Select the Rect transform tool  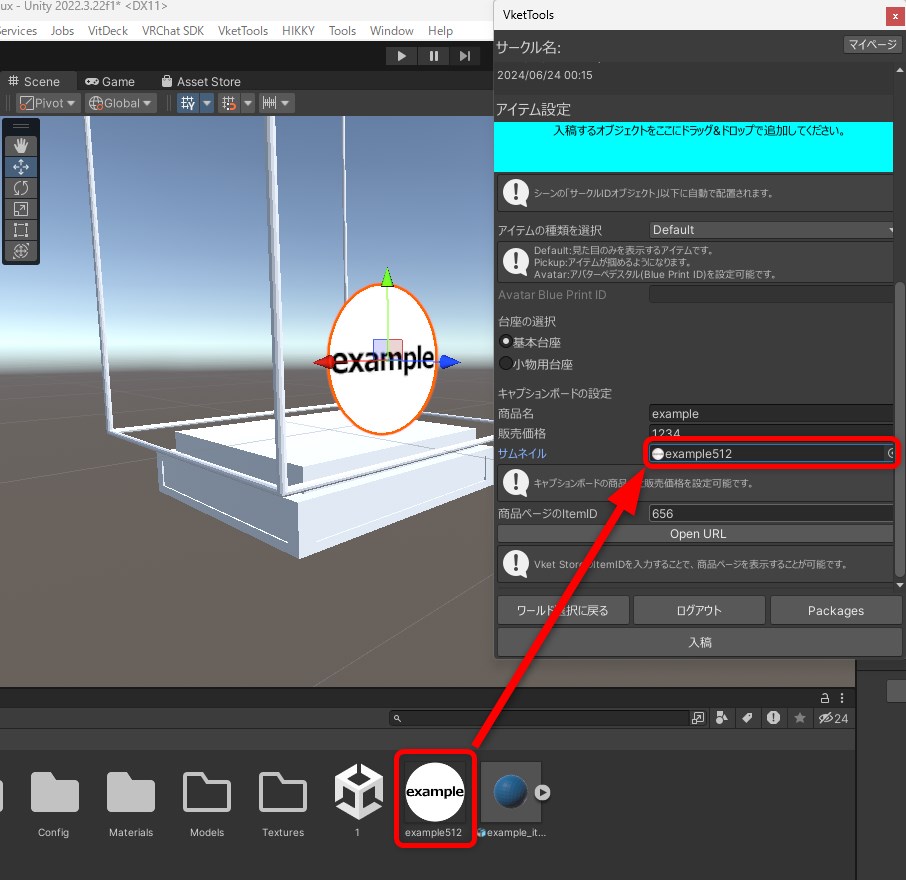[21, 230]
